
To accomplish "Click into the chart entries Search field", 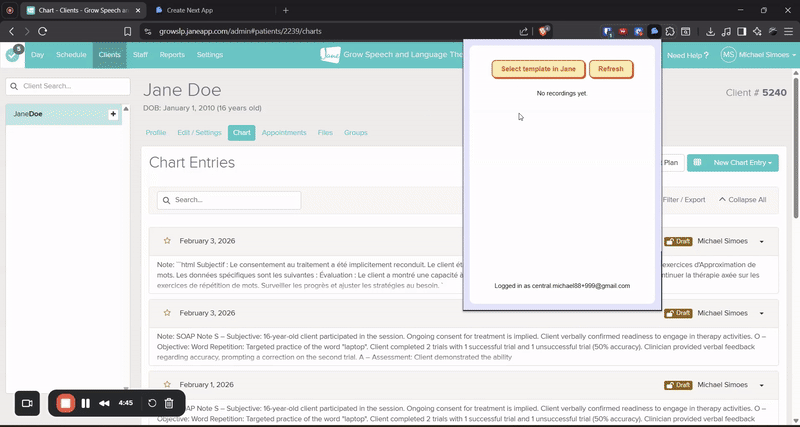I will [x=230, y=200].
